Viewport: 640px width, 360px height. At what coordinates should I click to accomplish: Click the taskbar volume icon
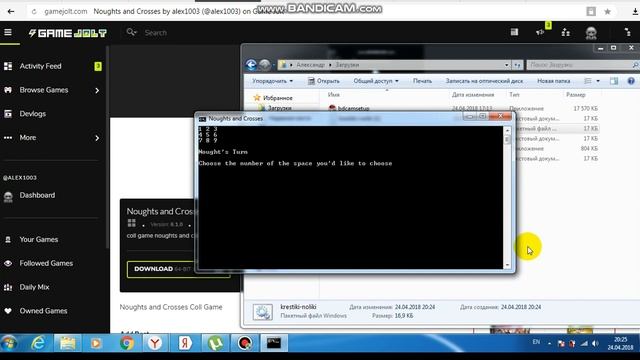[x=595, y=344]
